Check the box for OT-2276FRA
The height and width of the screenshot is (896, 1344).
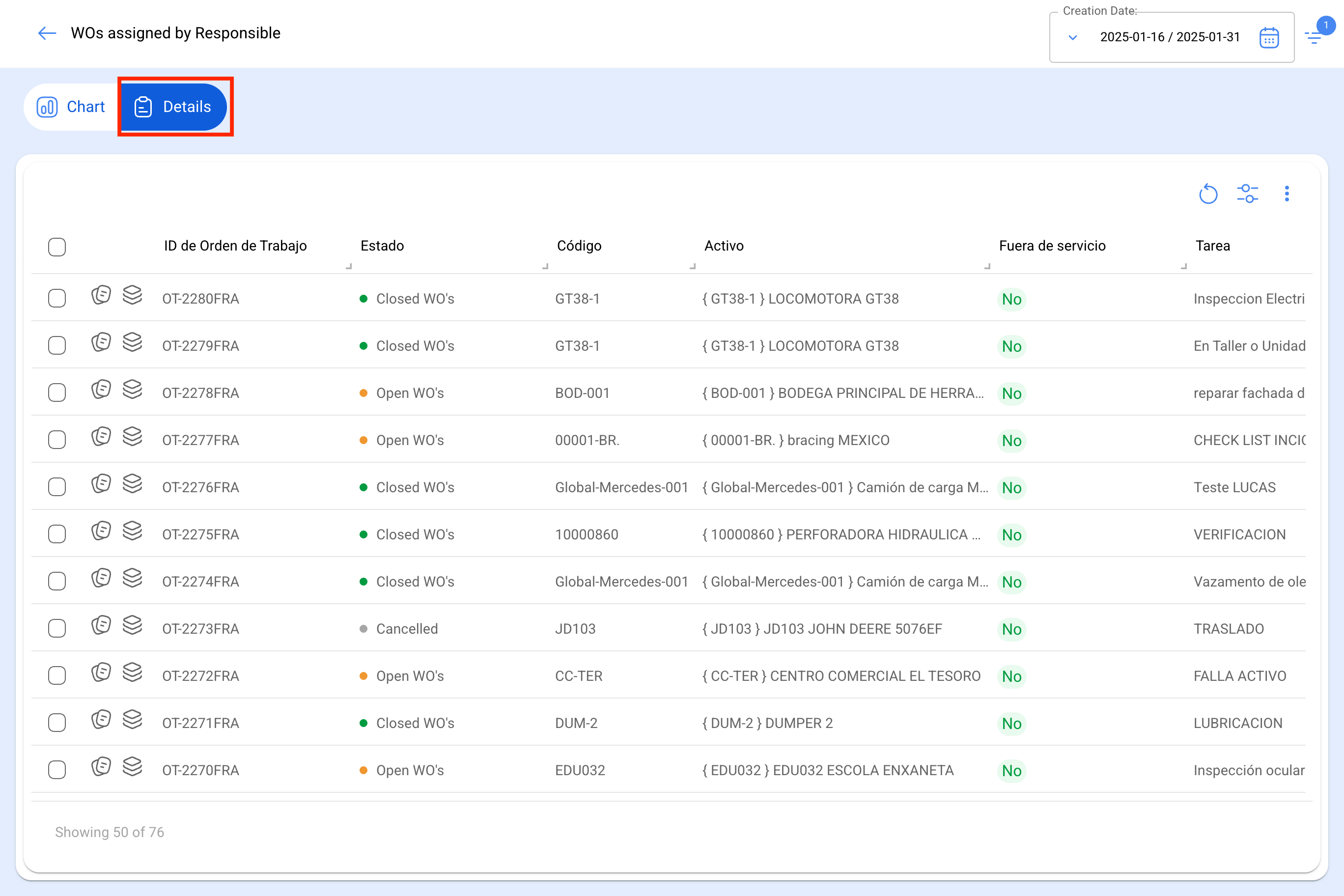57,487
